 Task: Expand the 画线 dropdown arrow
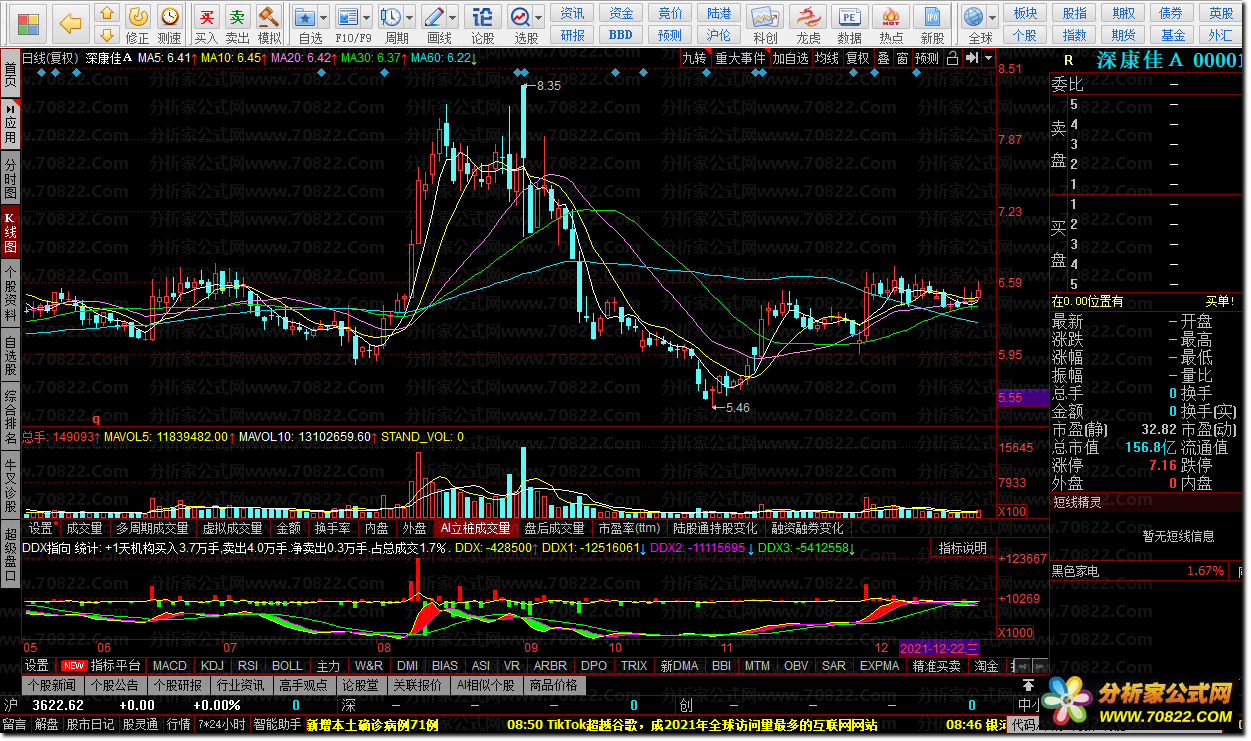pos(454,17)
